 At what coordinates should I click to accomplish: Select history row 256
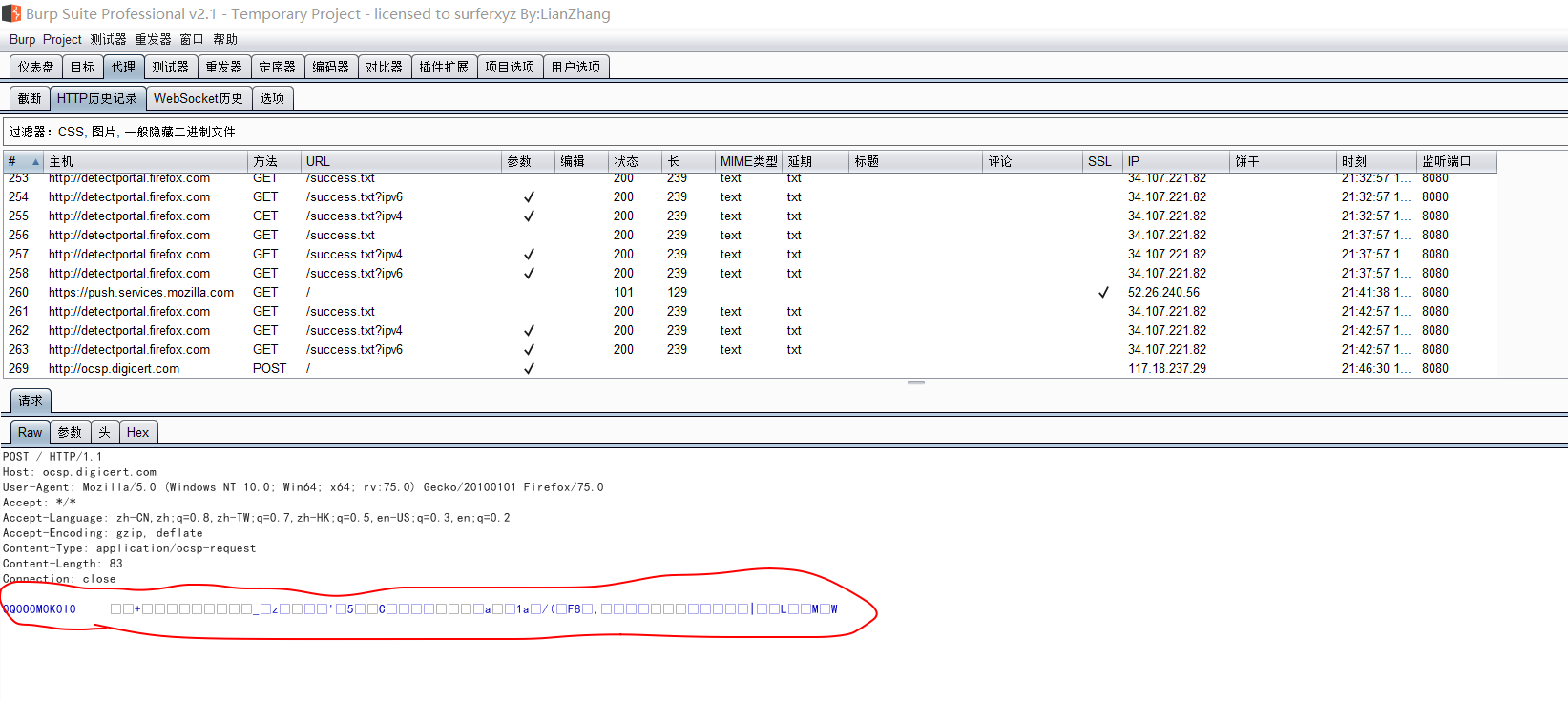pos(749,236)
